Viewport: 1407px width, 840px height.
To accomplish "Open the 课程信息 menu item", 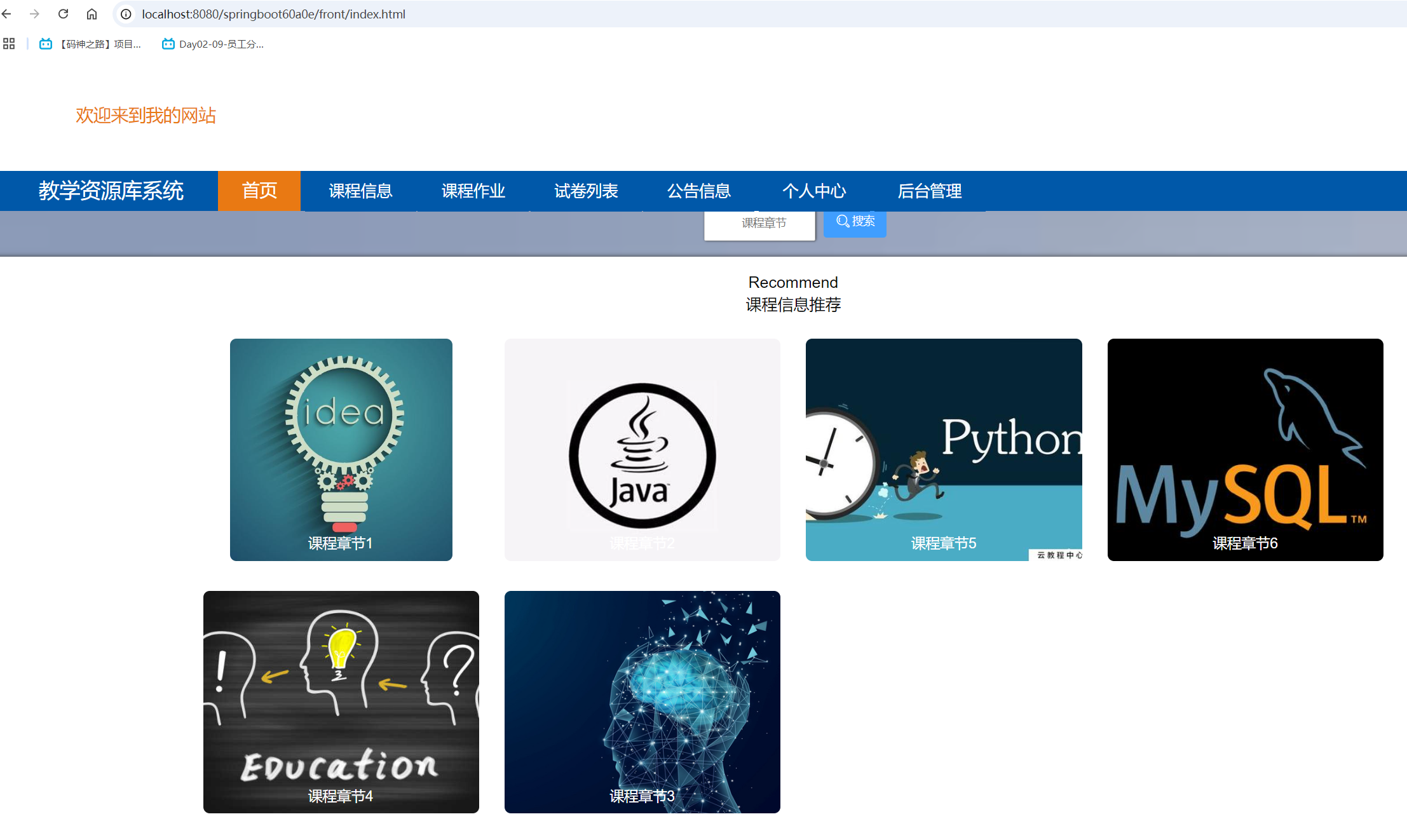I will click(x=360, y=191).
